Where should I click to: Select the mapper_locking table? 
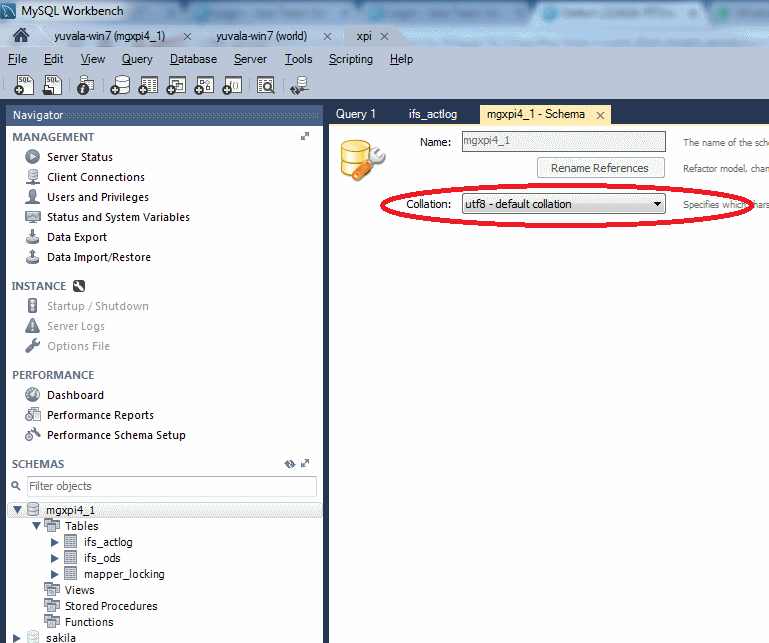point(124,574)
